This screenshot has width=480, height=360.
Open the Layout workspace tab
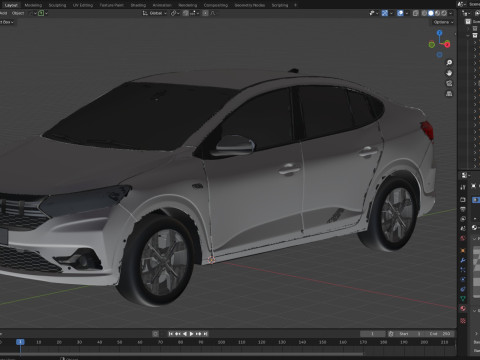point(11,5)
